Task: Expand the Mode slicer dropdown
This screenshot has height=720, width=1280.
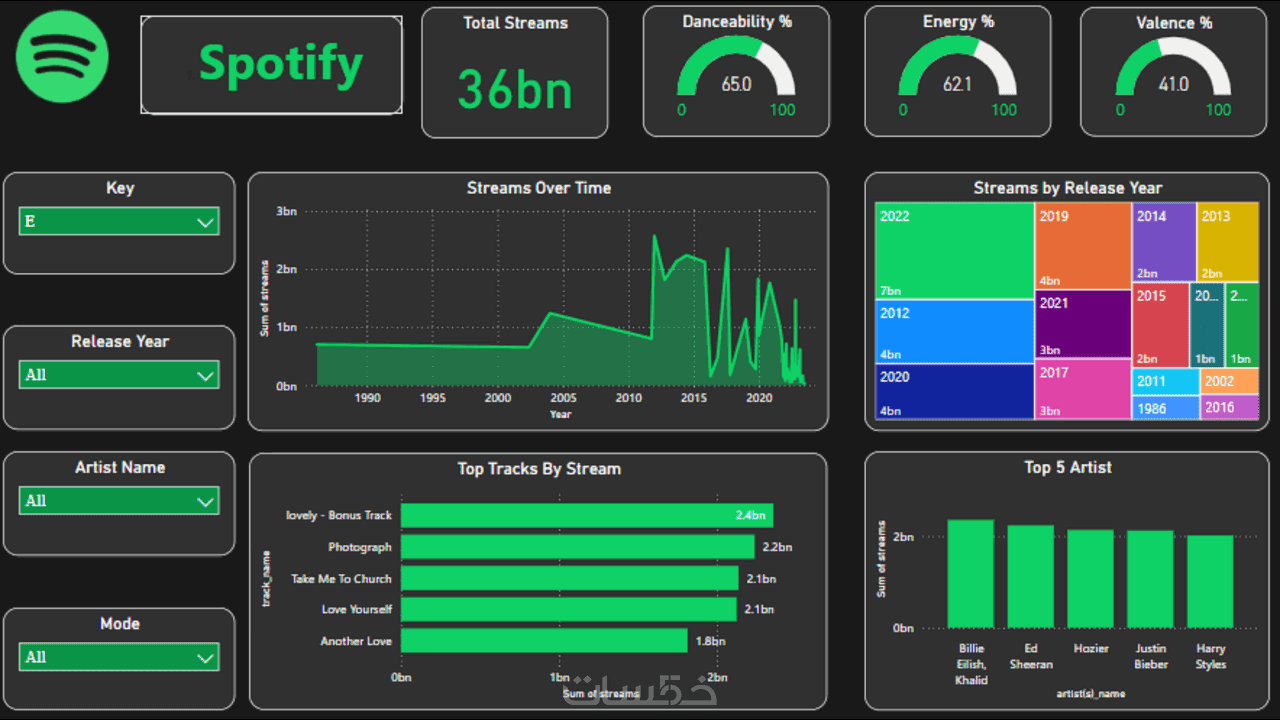Action: point(119,657)
